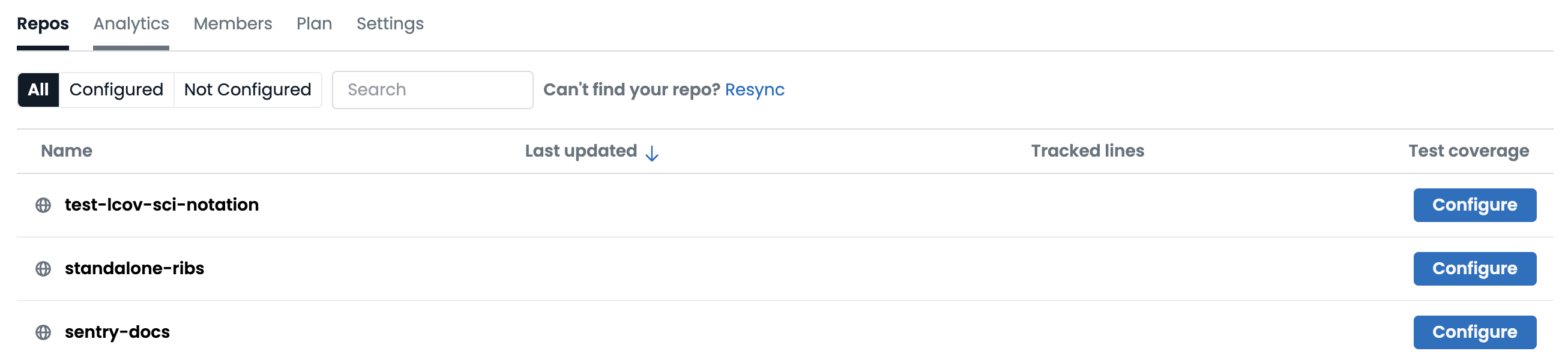Click the Tracked lines column header

click(x=1088, y=151)
